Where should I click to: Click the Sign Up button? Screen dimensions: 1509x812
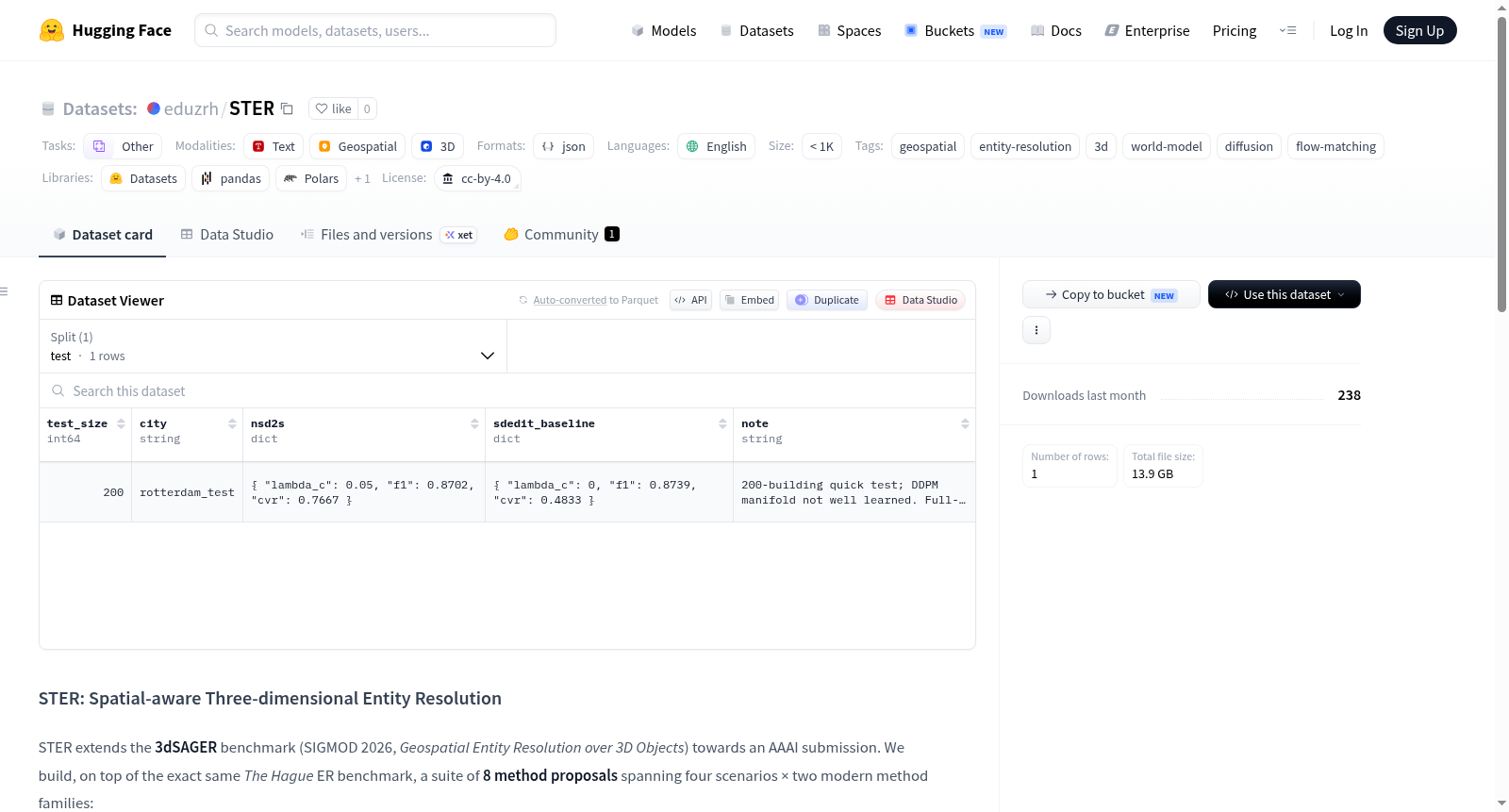coord(1420,30)
